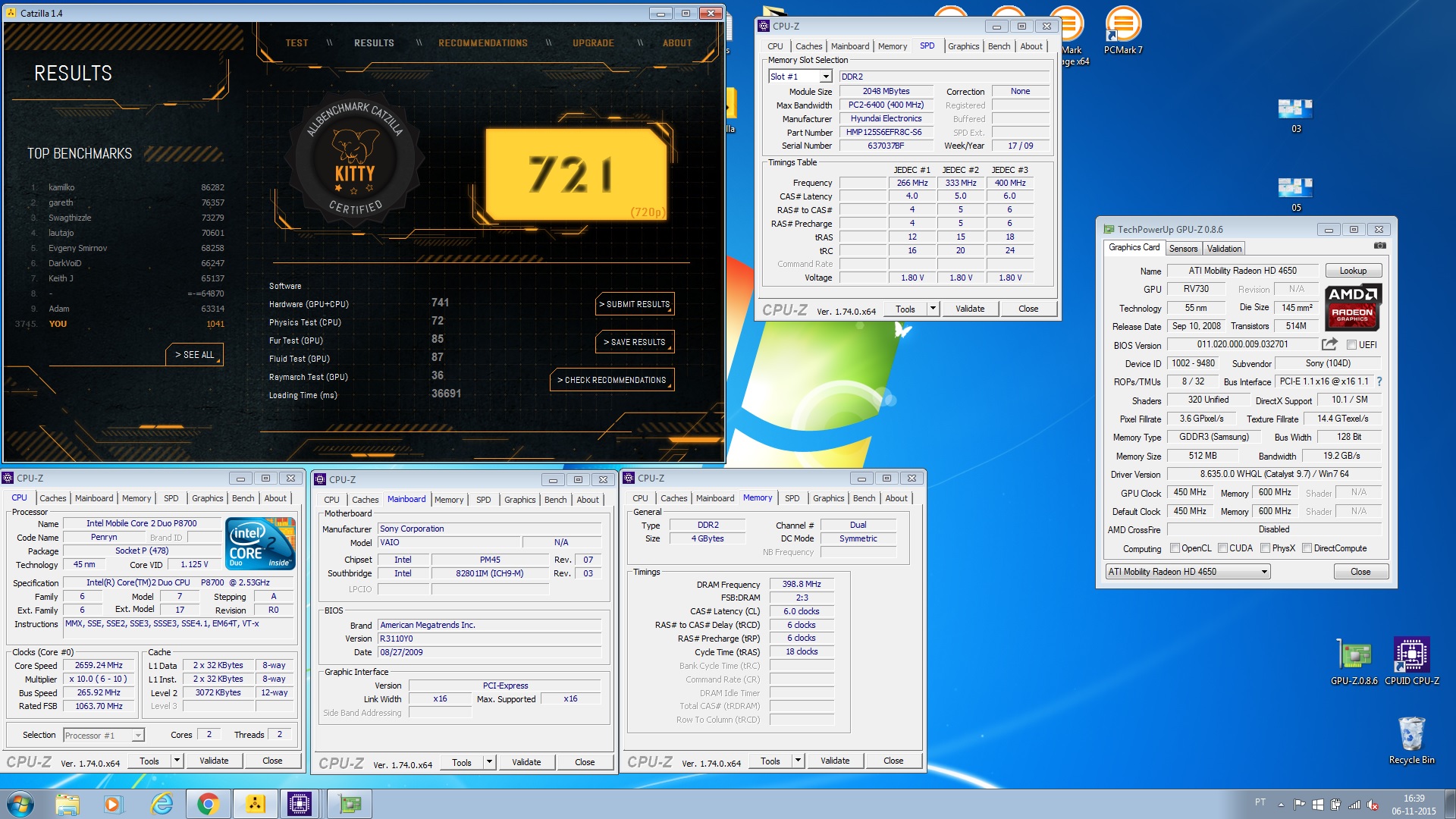This screenshot has width=1456, height=819.
Task: Click the Lookup button in GPU-Z
Action: click(x=1353, y=271)
